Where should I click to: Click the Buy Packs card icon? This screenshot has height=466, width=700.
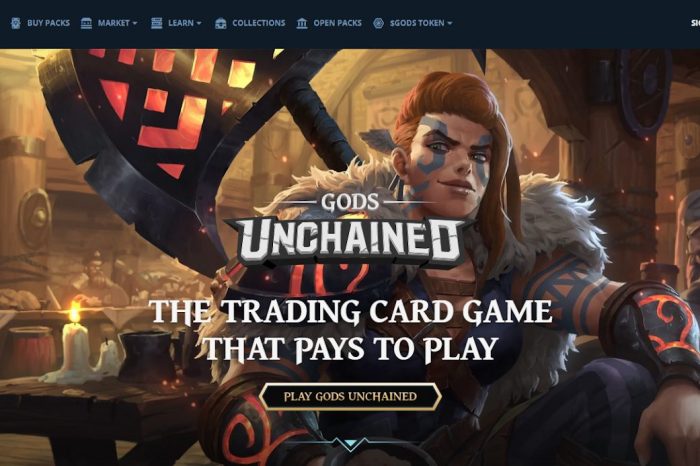[16, 23]
